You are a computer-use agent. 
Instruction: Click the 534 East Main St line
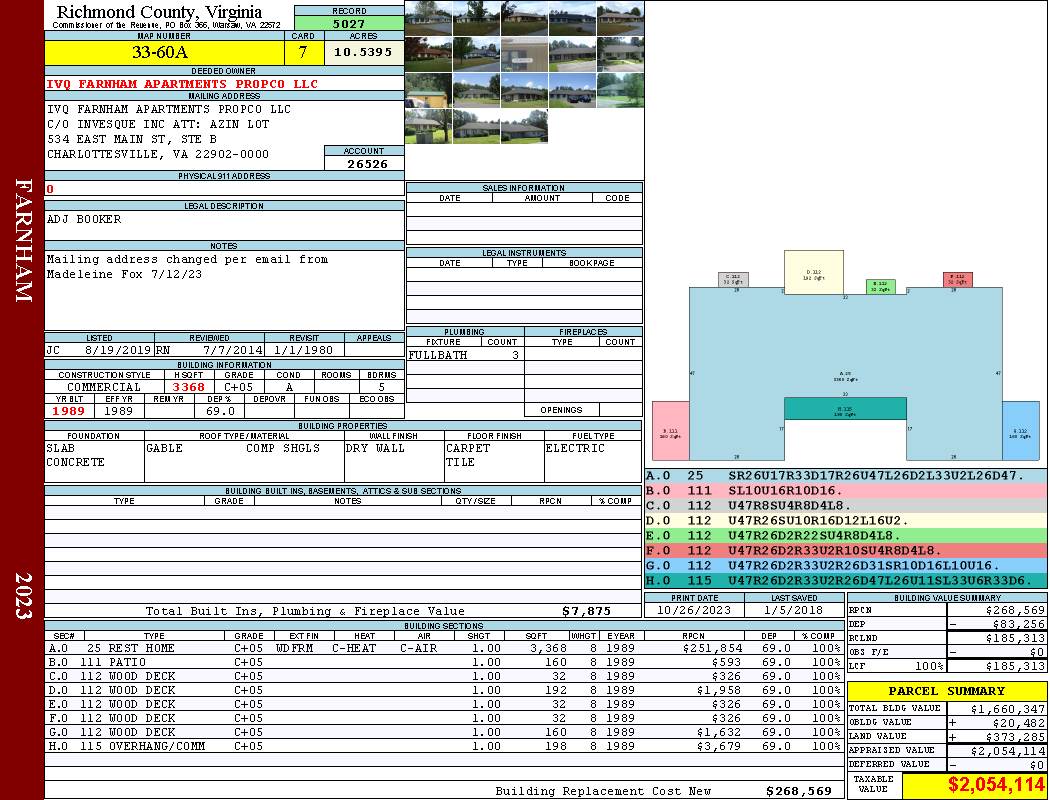(132, 139)
